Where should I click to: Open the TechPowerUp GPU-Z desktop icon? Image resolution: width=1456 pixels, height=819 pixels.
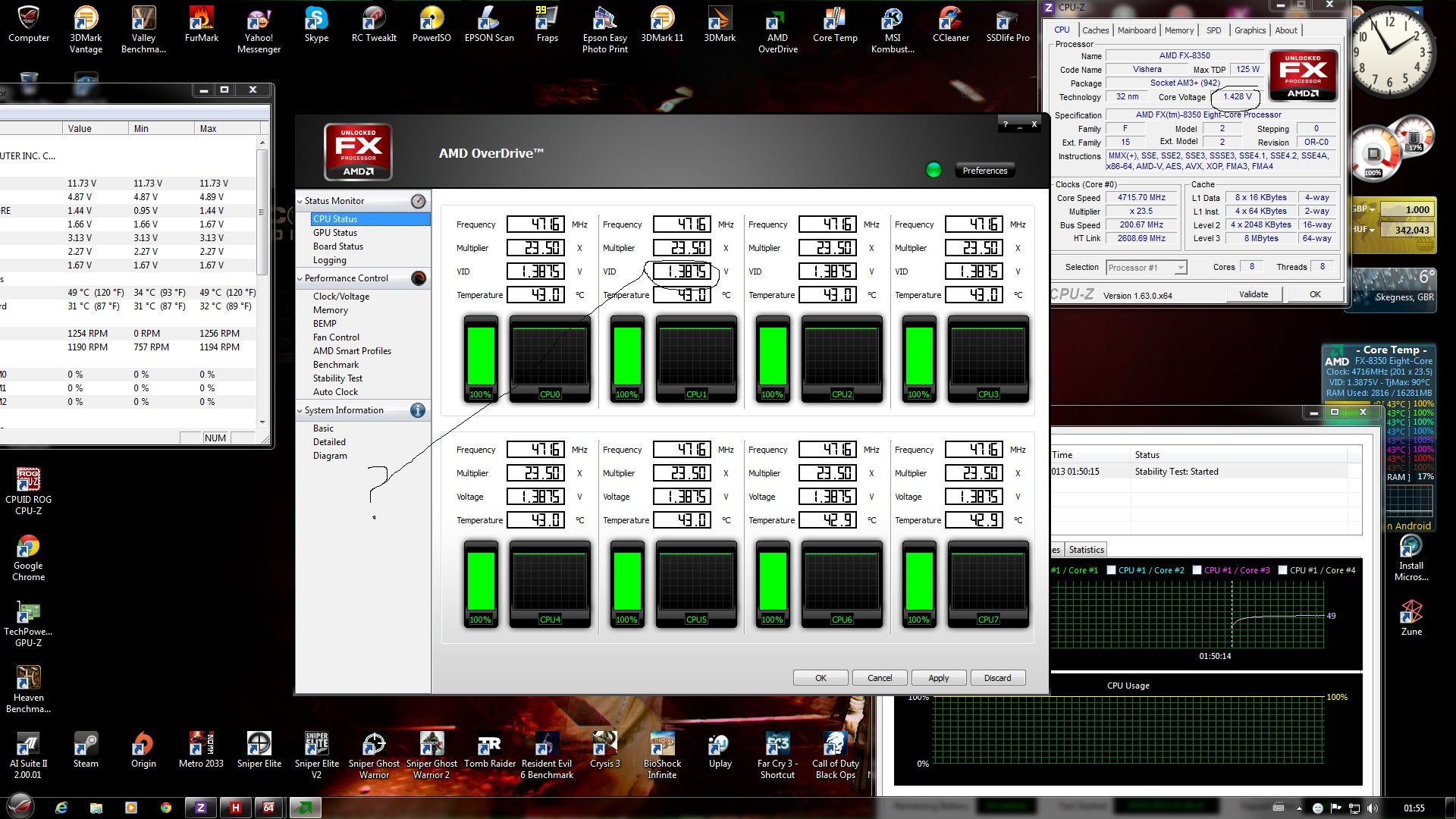pos(28,623)
